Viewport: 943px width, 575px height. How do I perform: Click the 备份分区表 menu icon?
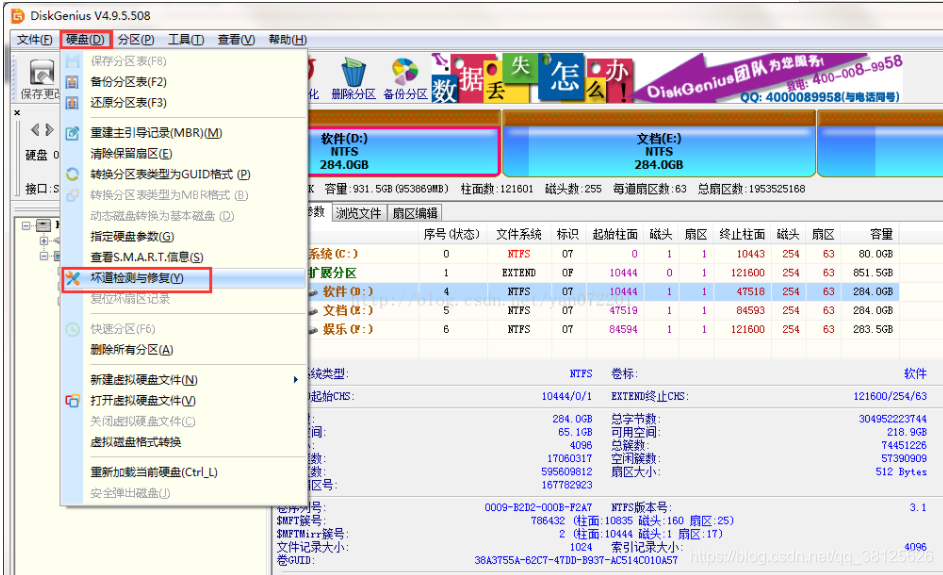(x=72, y=82)
